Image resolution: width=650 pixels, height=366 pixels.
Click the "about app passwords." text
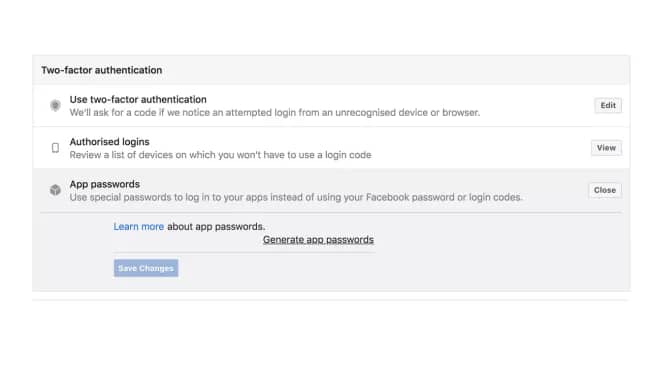click(x=216, y=227)
